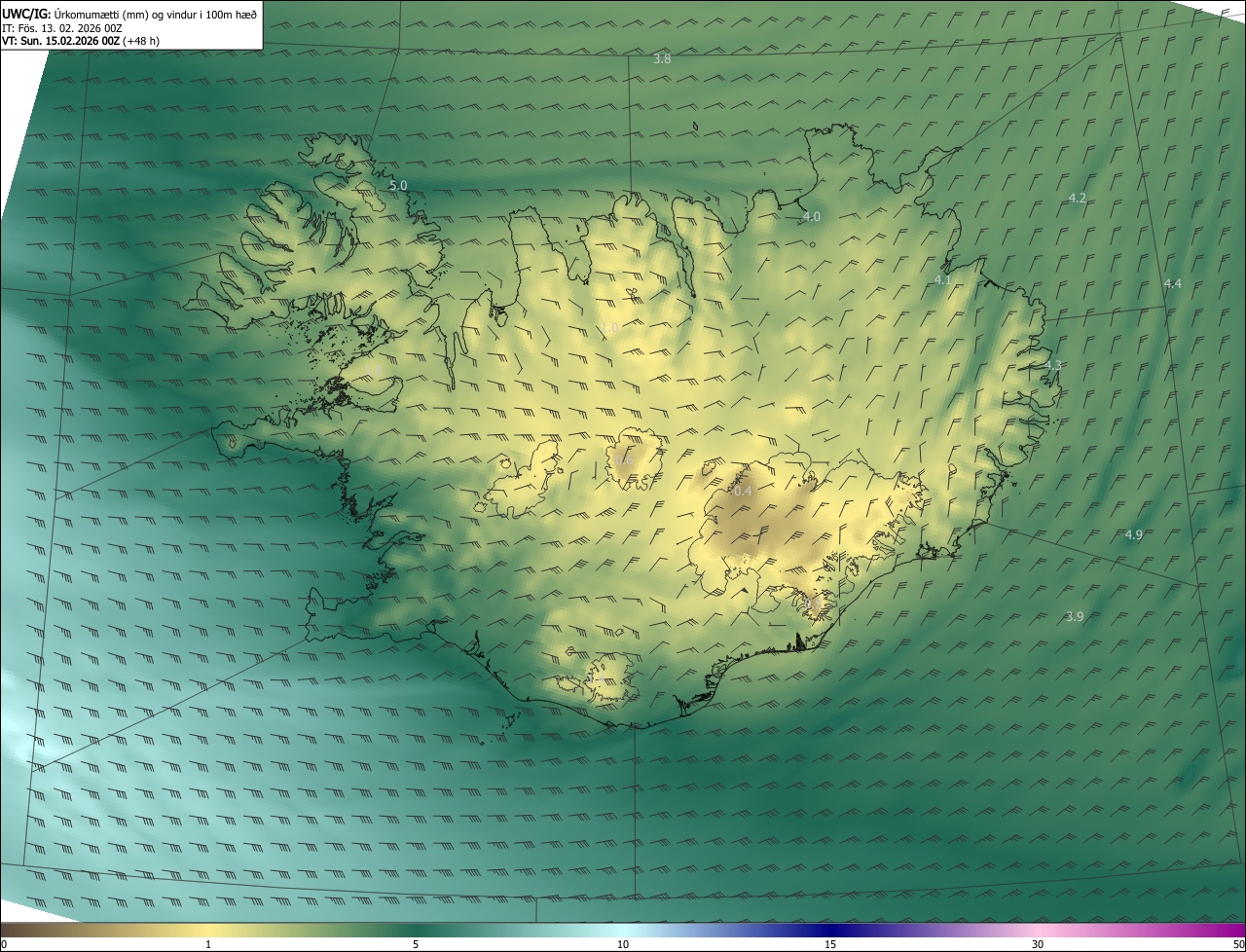Click the 15 tick label on the color scale
This screenshot has width=1246, height=952.
click(x=830, y=944)
